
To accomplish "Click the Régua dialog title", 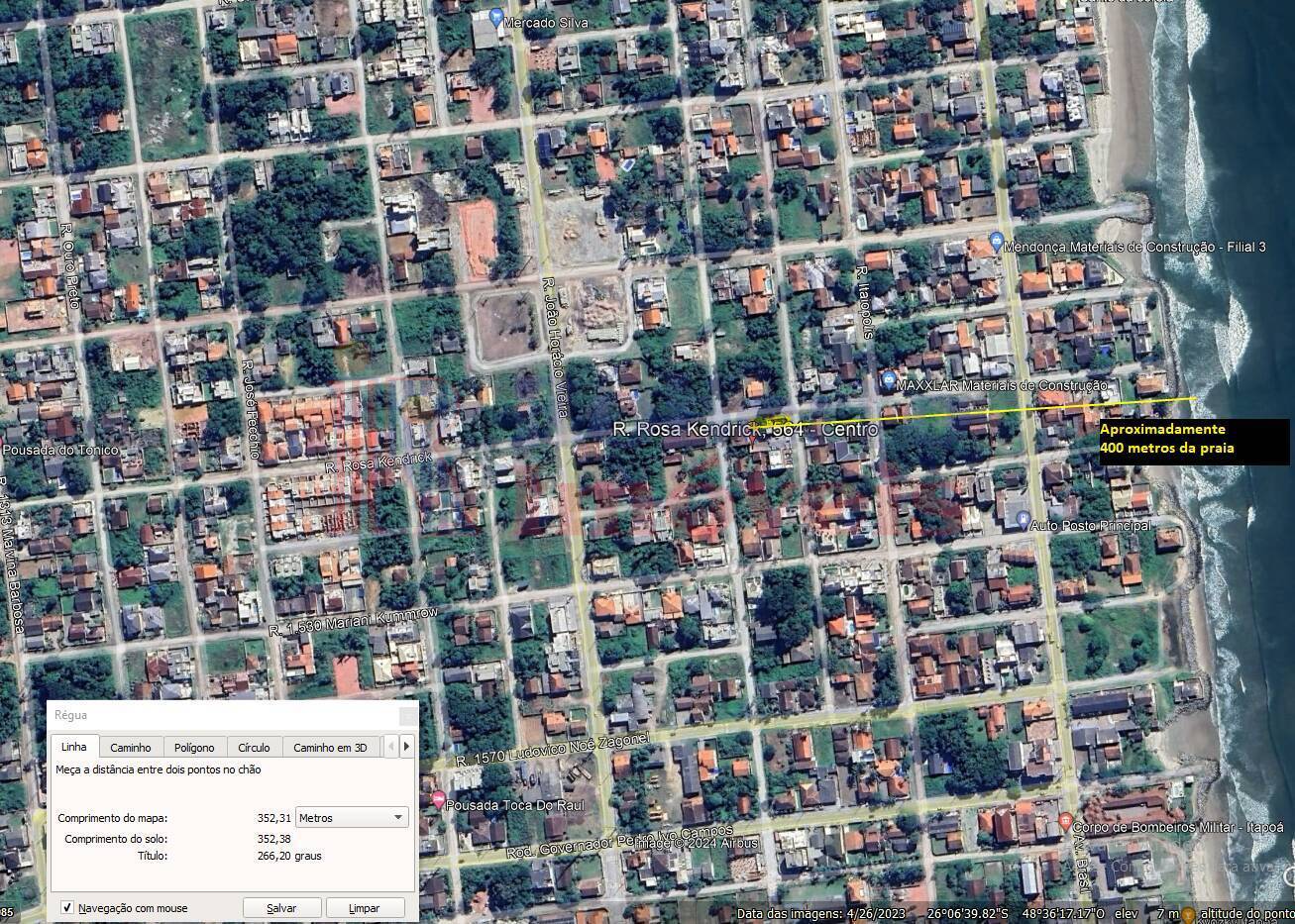I will click(x=70, y=715).
